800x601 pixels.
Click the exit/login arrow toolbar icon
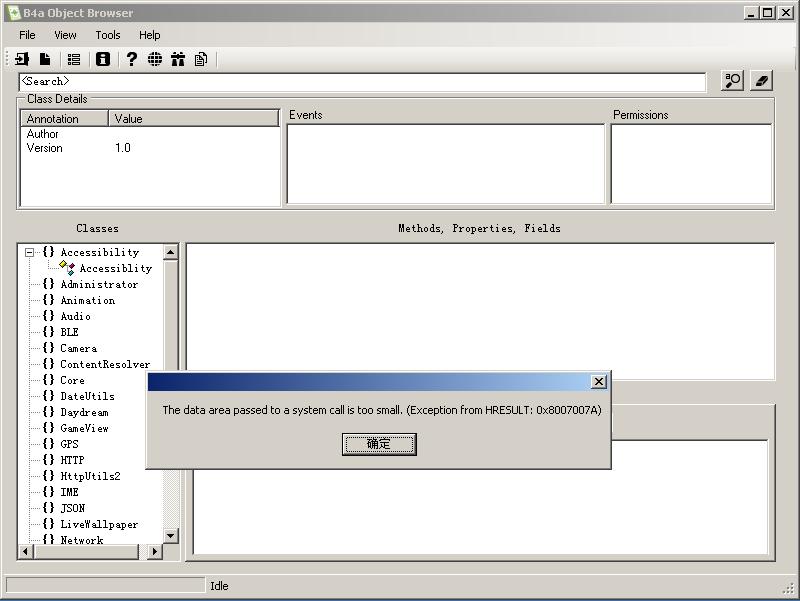(22, 59)
